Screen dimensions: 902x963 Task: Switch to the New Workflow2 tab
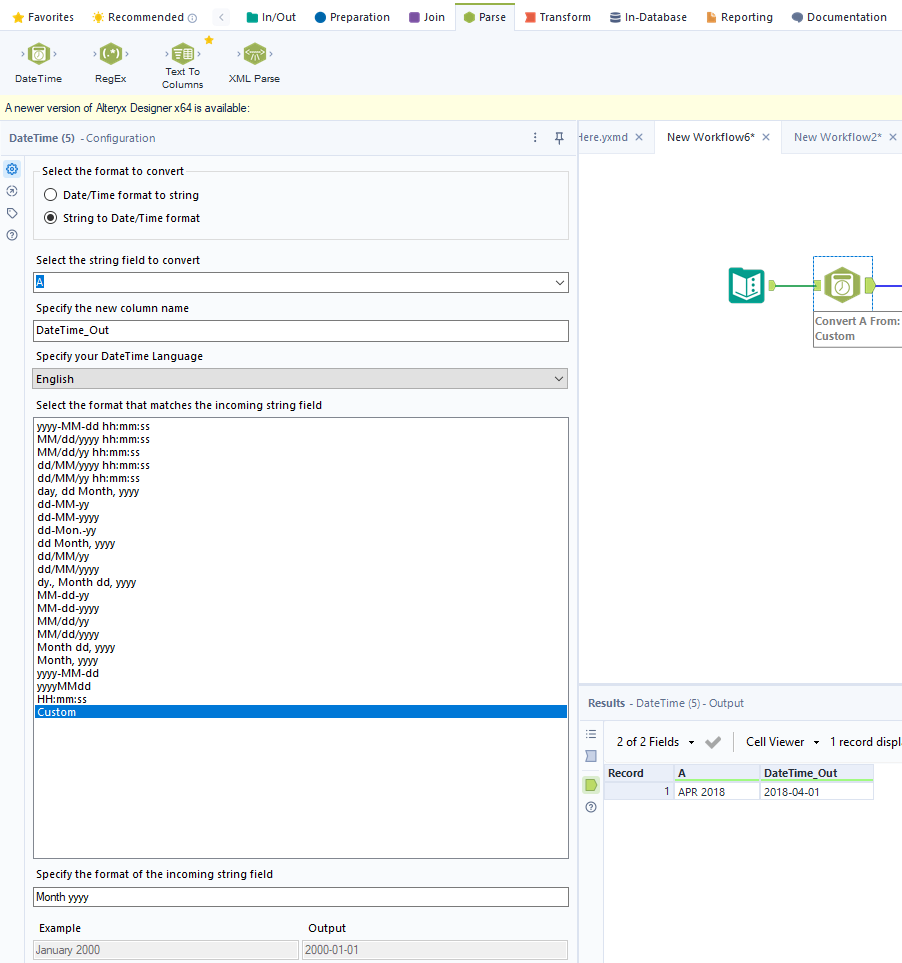pos(840,137)
